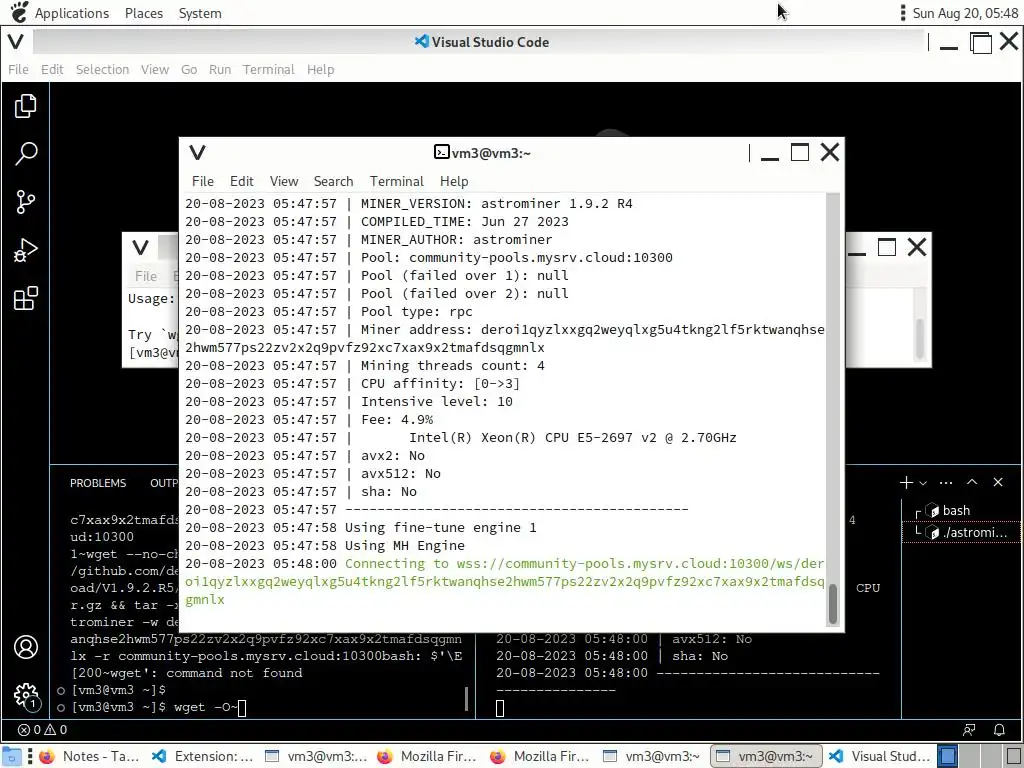Open the Extensions view
The height and width of the screenshot is (768, 1024).
click(x=25, y=298)
